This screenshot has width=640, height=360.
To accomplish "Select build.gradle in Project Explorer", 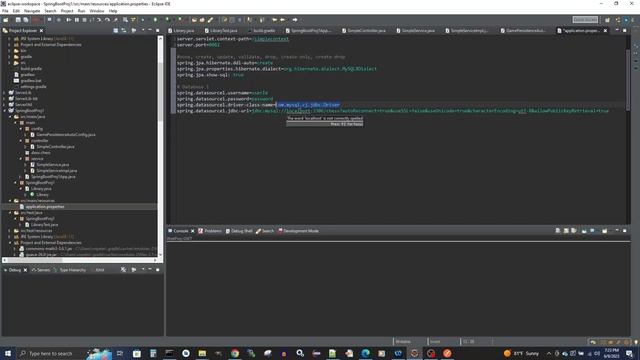I will (31, 69).
